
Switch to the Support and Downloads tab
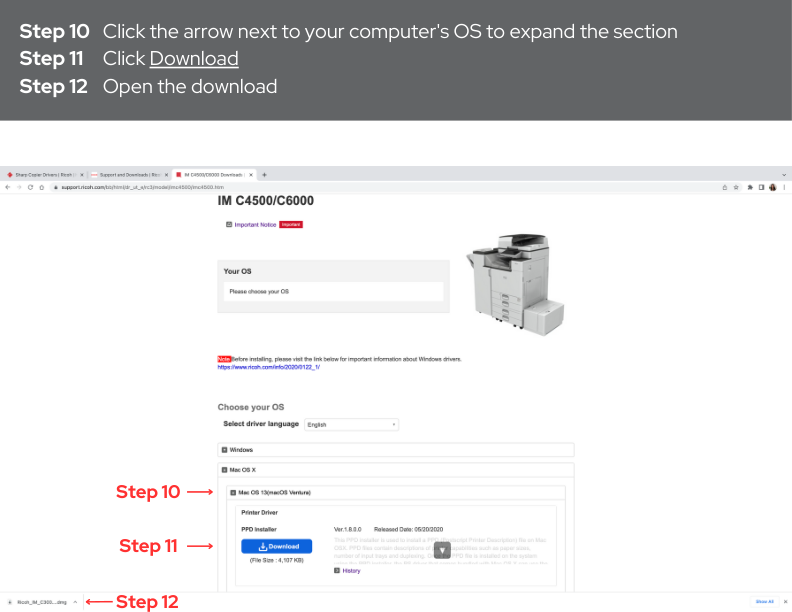pyautogui.click(x=130, y=175)
